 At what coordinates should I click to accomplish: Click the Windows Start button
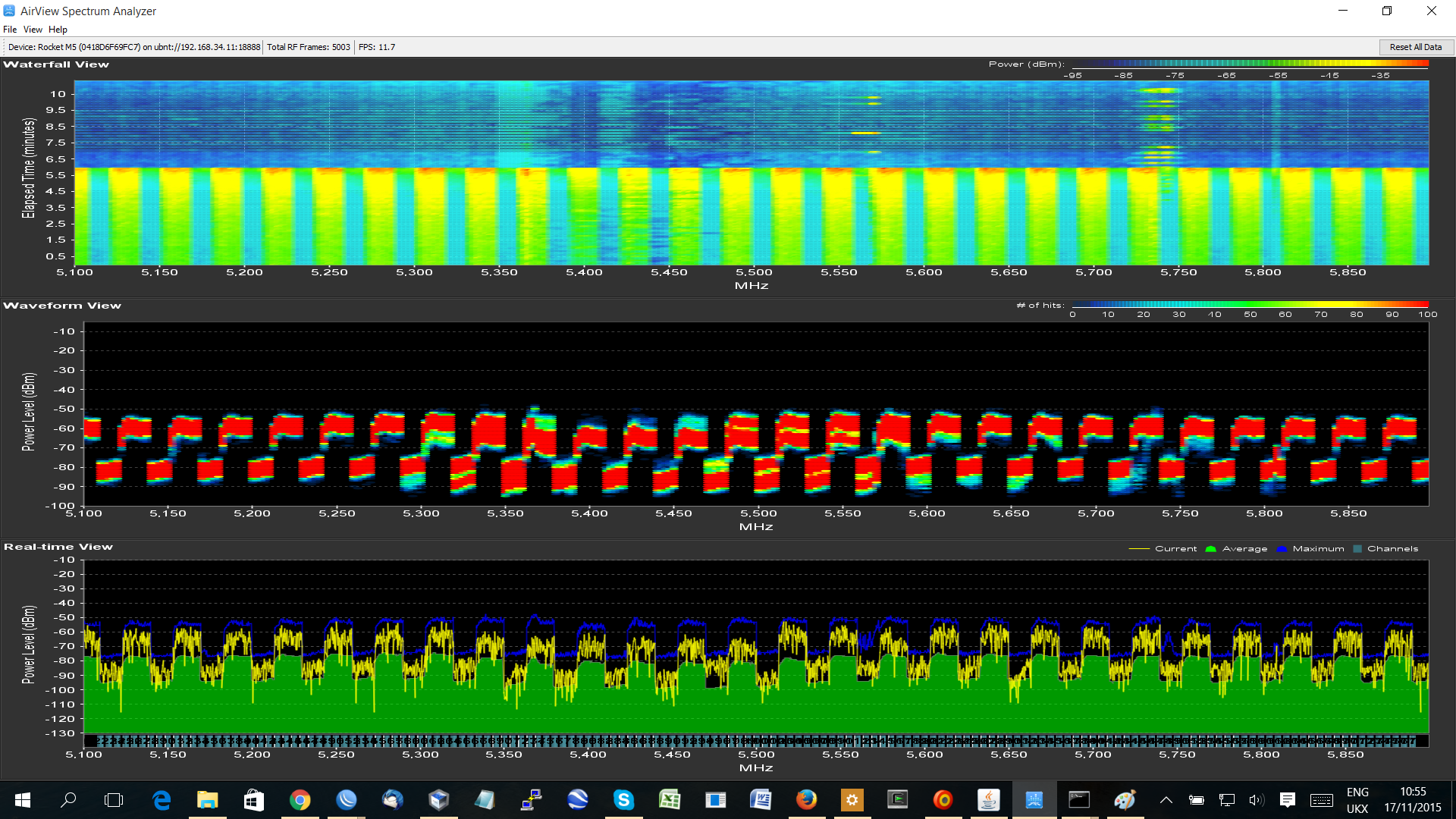23,799
